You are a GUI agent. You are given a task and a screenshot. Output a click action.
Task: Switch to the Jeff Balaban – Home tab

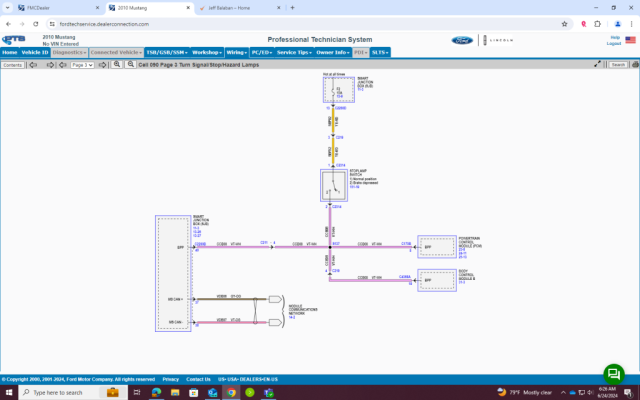pos(240,8)
